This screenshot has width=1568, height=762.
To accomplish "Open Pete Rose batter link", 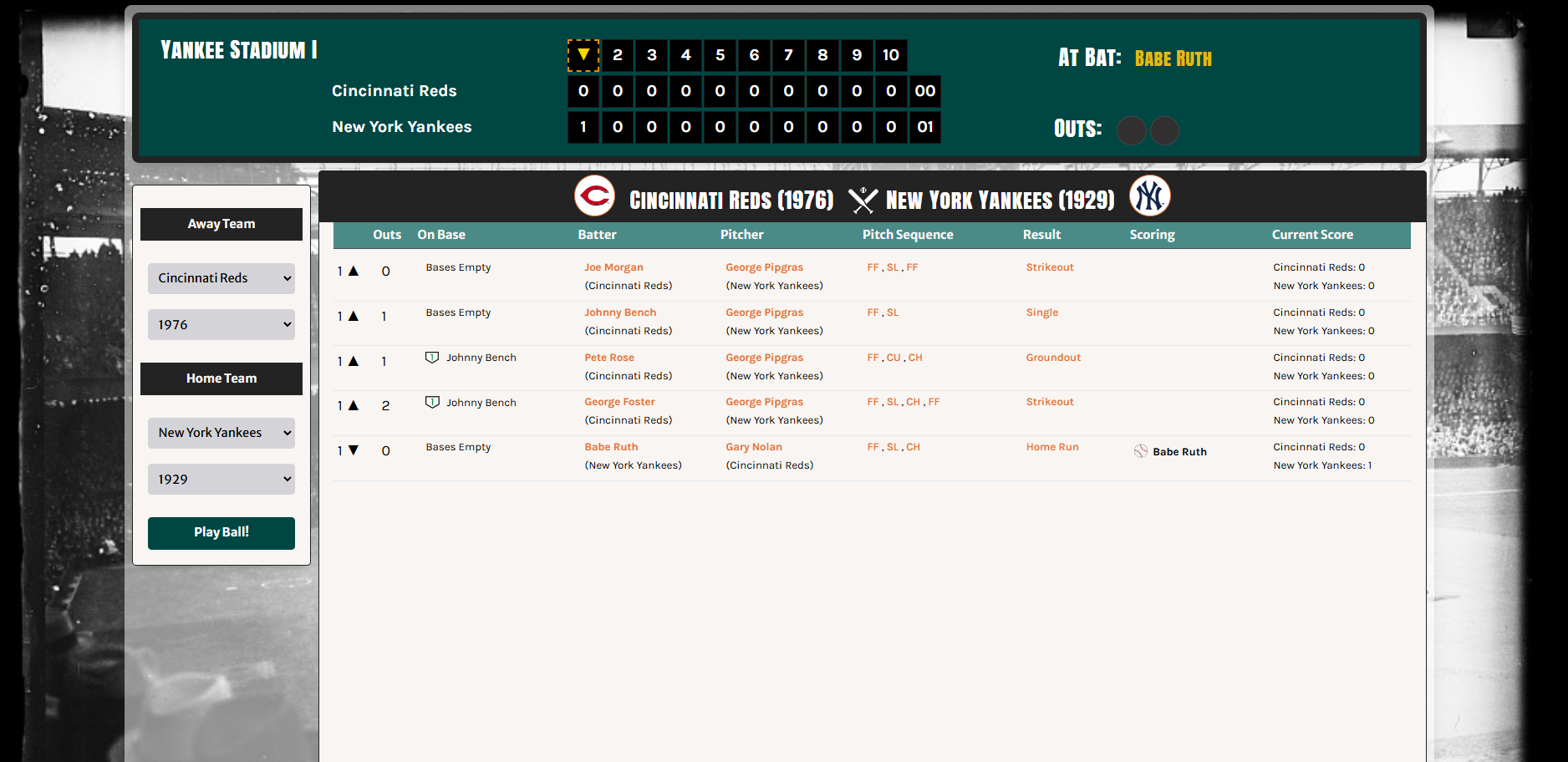I will [x=609, y=358].
